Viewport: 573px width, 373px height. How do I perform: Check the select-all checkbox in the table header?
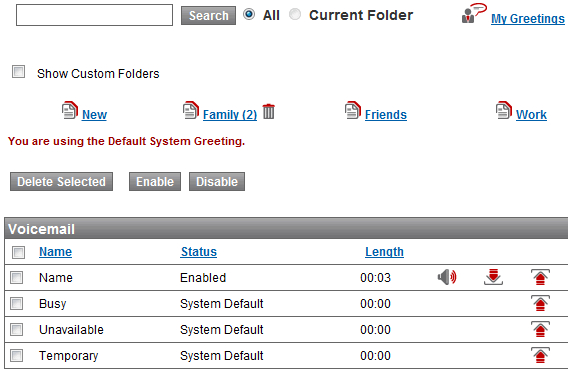(18, 252)
